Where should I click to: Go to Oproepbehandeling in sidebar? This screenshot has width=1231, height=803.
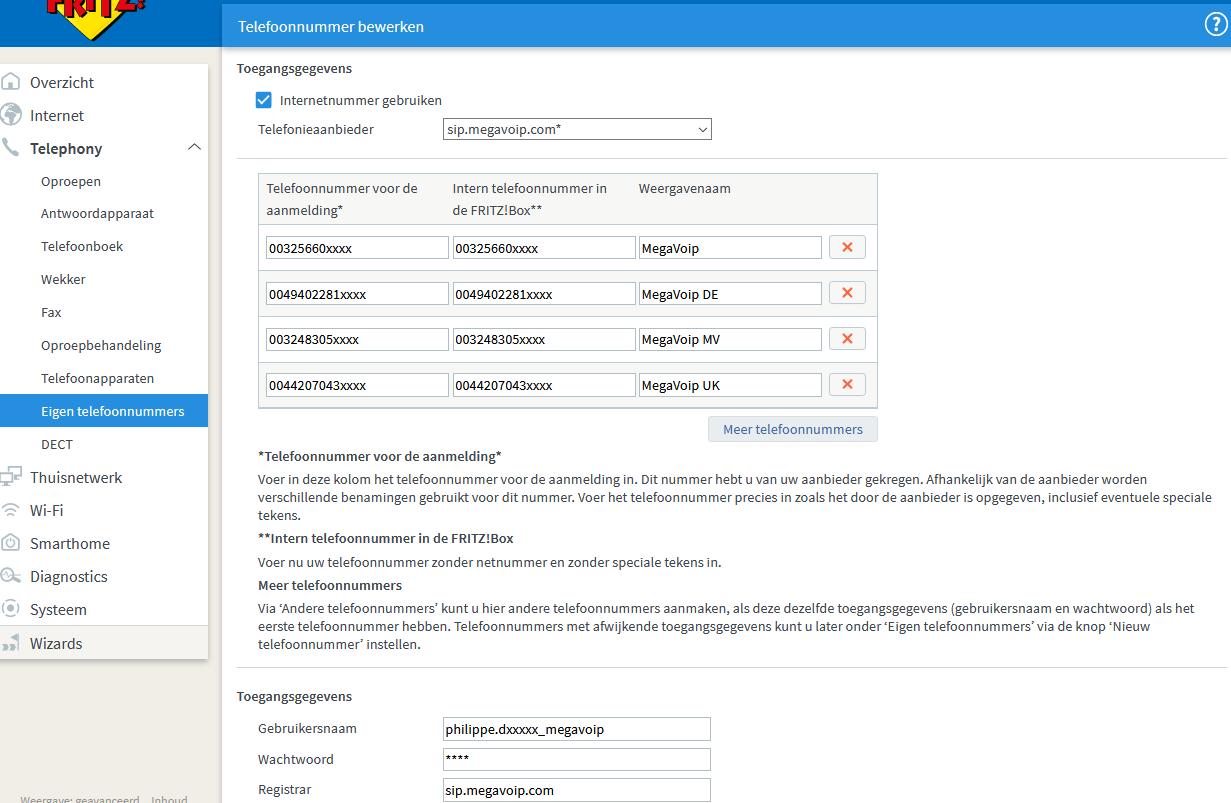pyautogui.click(x=100, y=345)
